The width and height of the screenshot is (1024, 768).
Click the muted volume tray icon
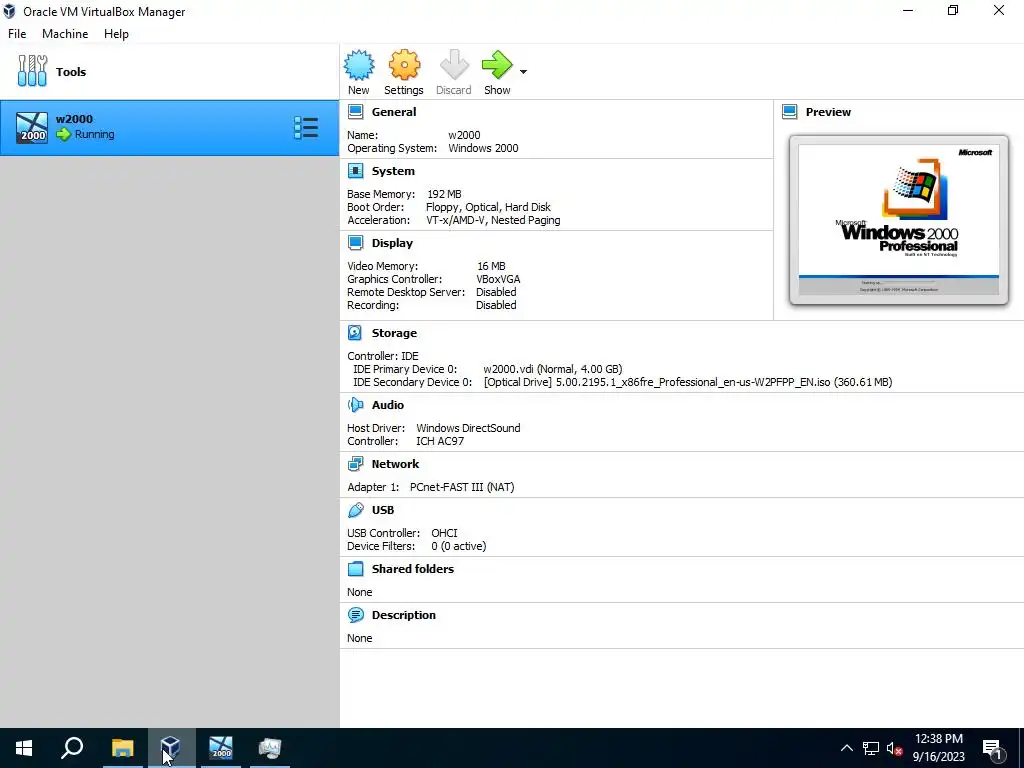(894, 748)
